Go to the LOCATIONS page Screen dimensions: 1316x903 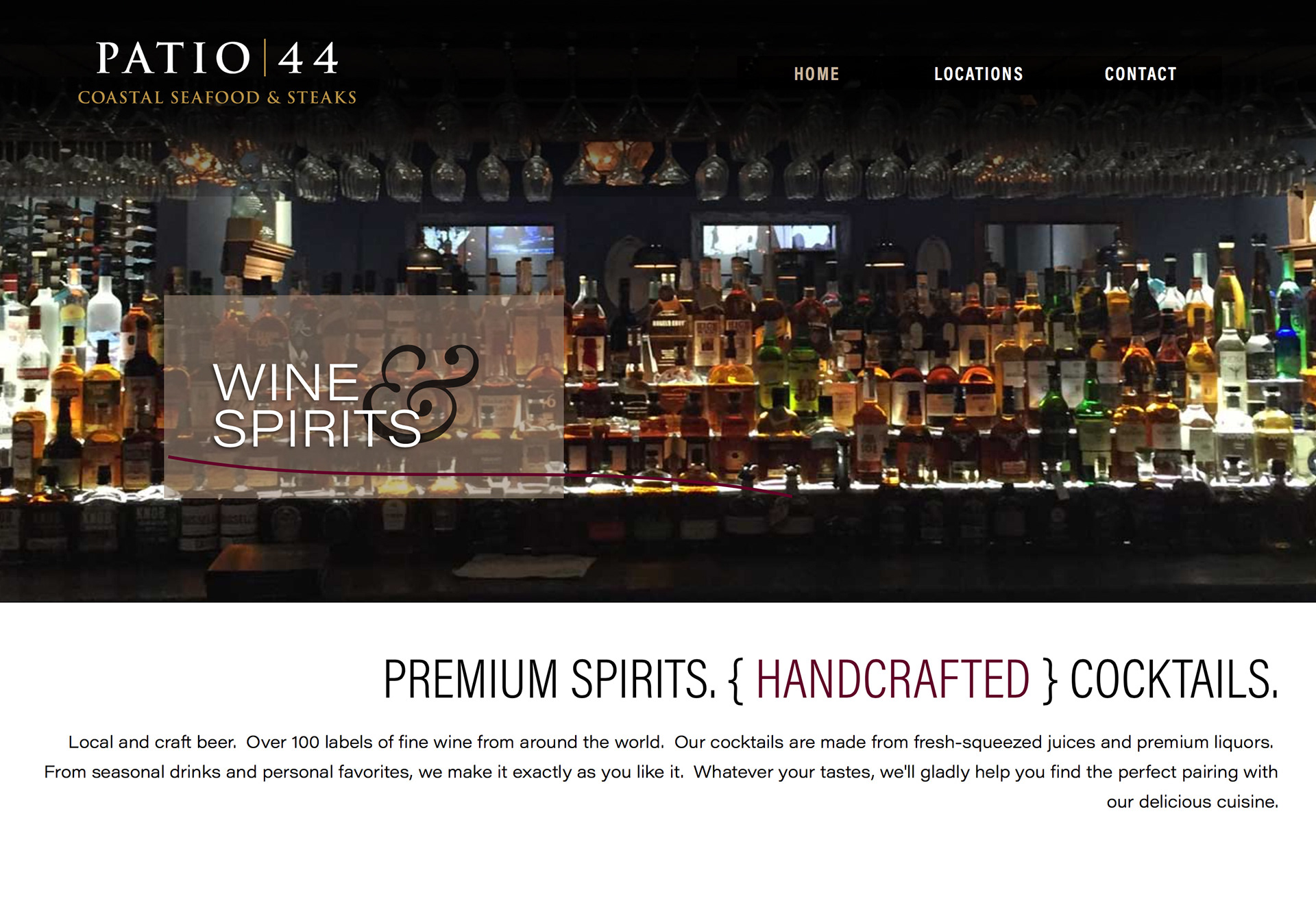(978, 74)
